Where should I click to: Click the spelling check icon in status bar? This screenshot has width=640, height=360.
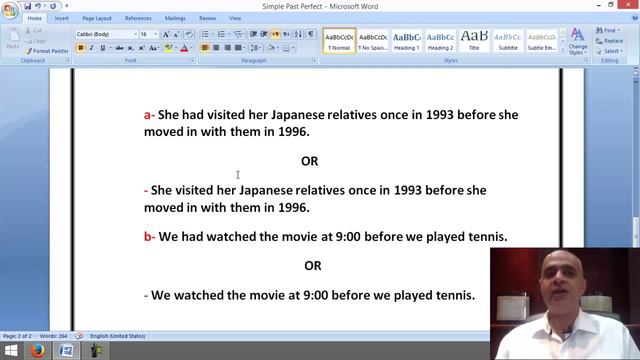point(79,336)
